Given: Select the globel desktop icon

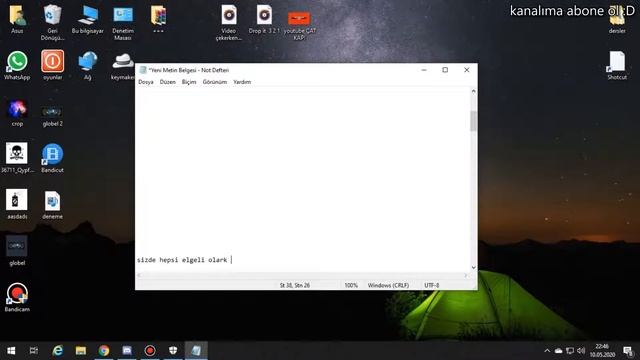Looking at the screenshot, I should [x=17, y=250].
